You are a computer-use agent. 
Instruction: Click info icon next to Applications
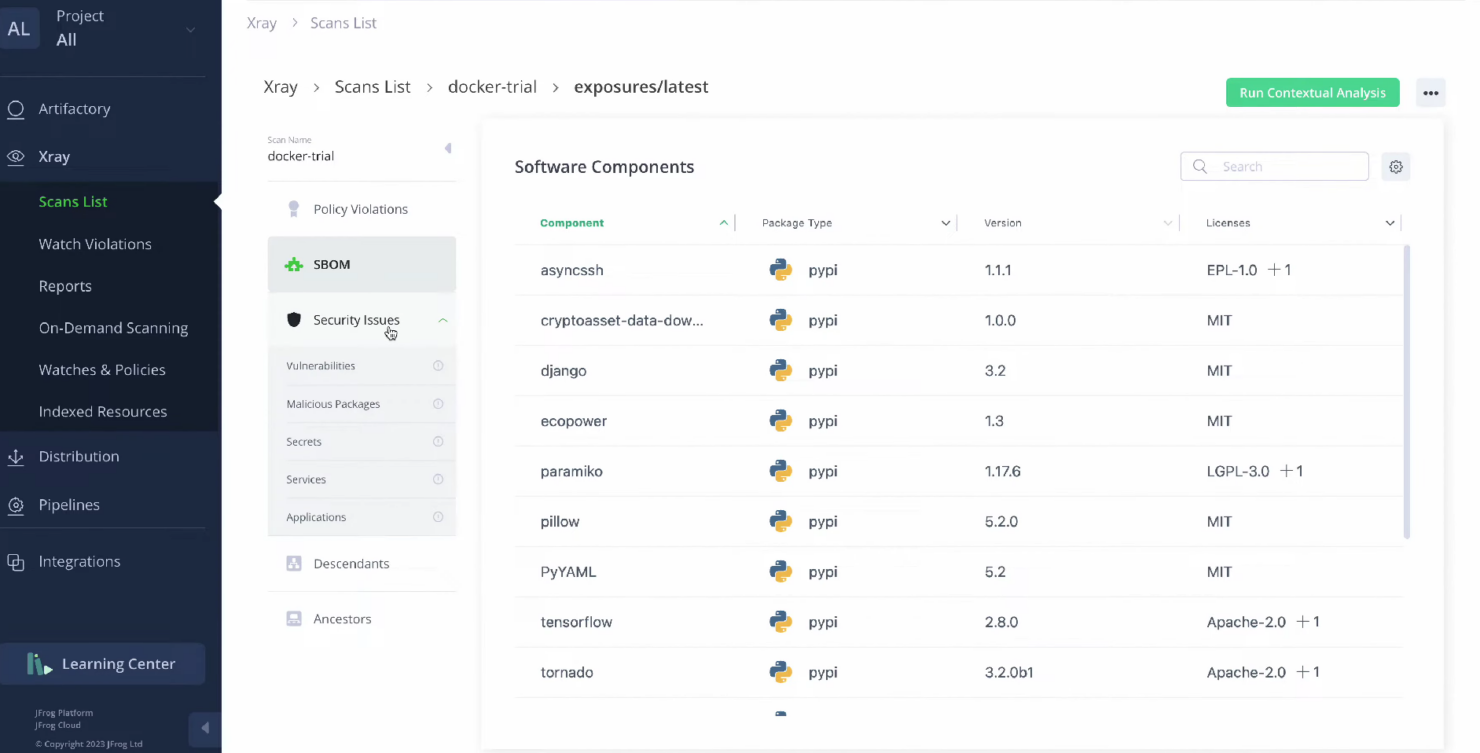click(438, 518)
